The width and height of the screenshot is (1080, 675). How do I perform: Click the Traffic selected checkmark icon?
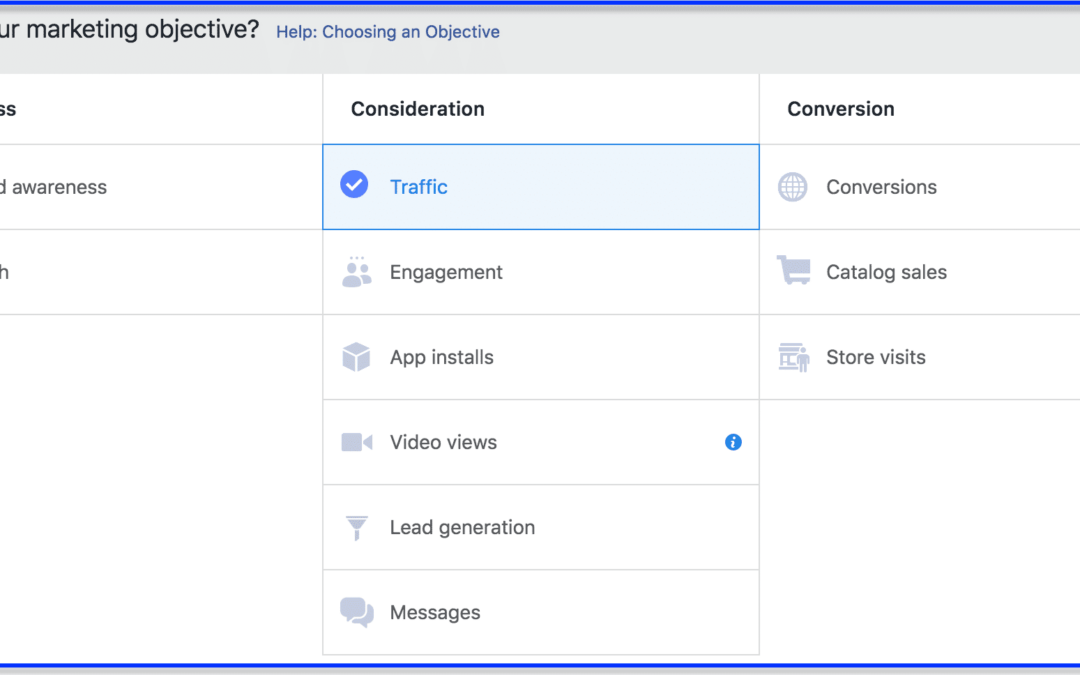(354, 185)
